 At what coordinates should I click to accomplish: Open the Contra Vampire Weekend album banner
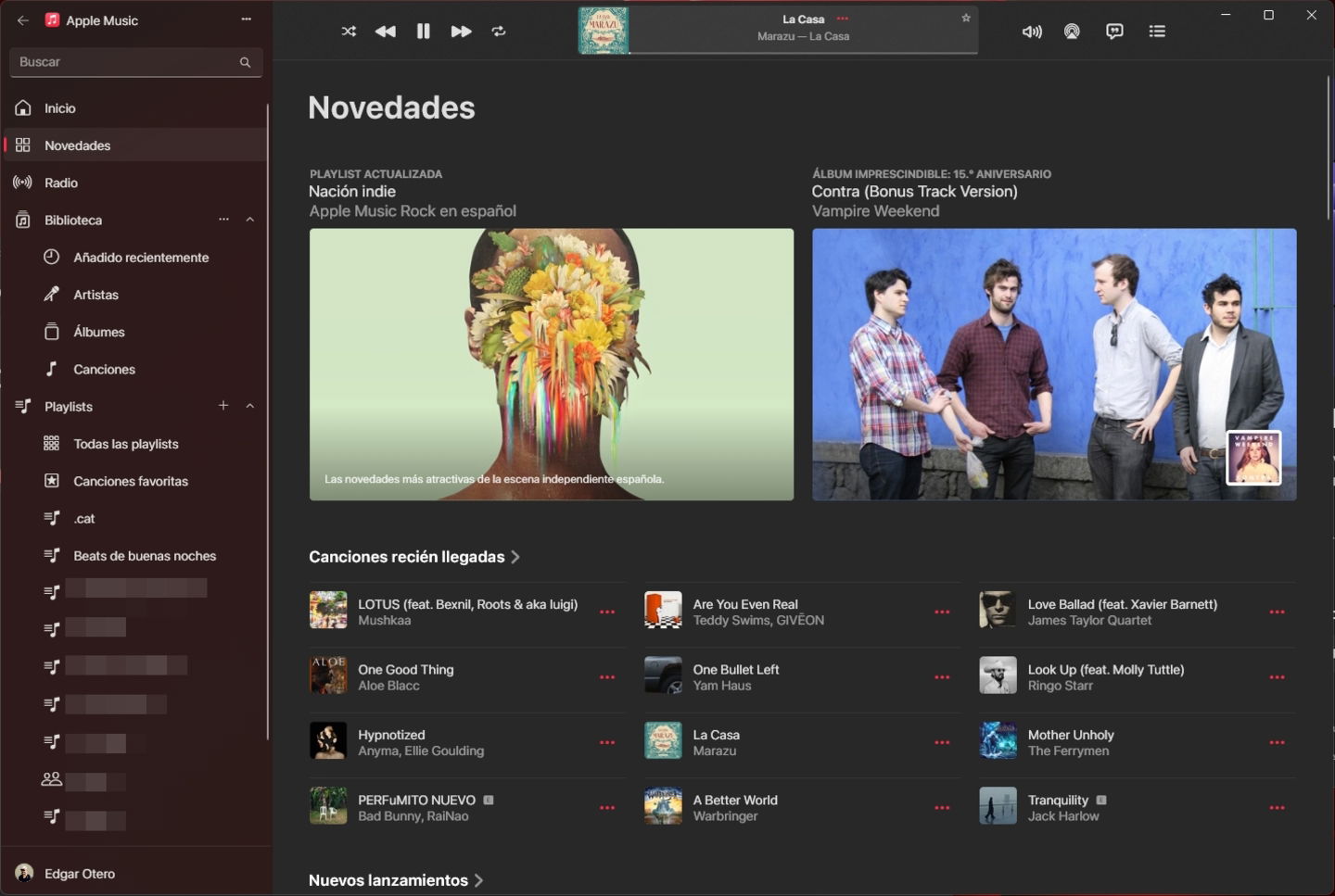point(1054,364)
